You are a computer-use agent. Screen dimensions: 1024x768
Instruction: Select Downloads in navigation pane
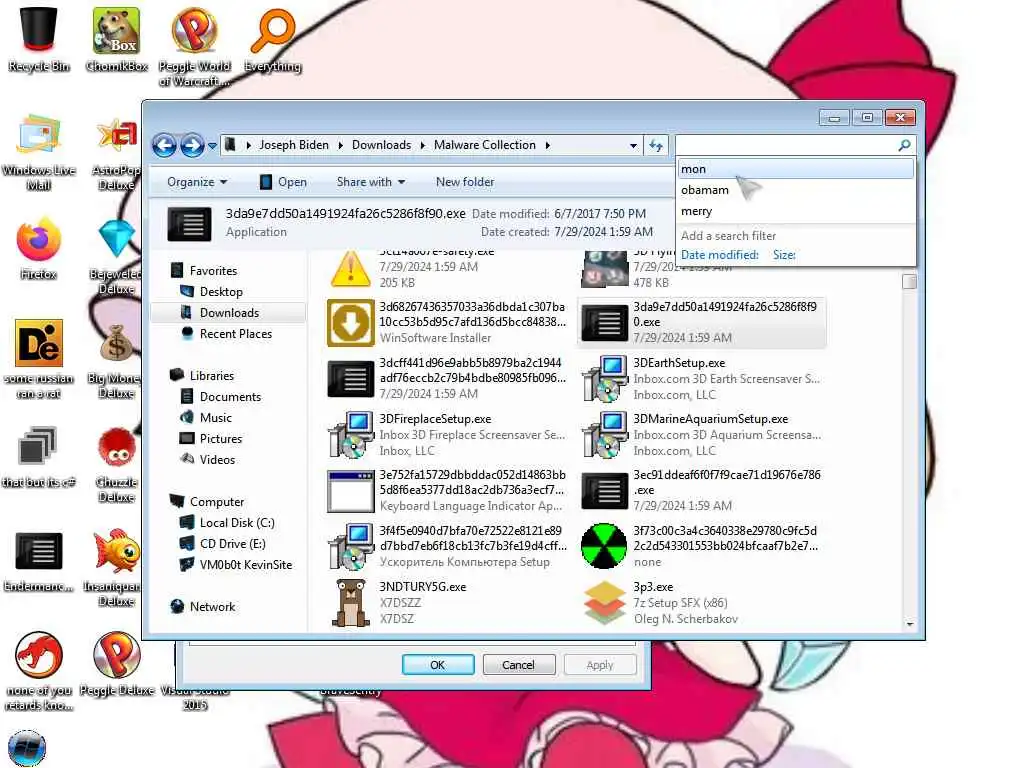229,312
